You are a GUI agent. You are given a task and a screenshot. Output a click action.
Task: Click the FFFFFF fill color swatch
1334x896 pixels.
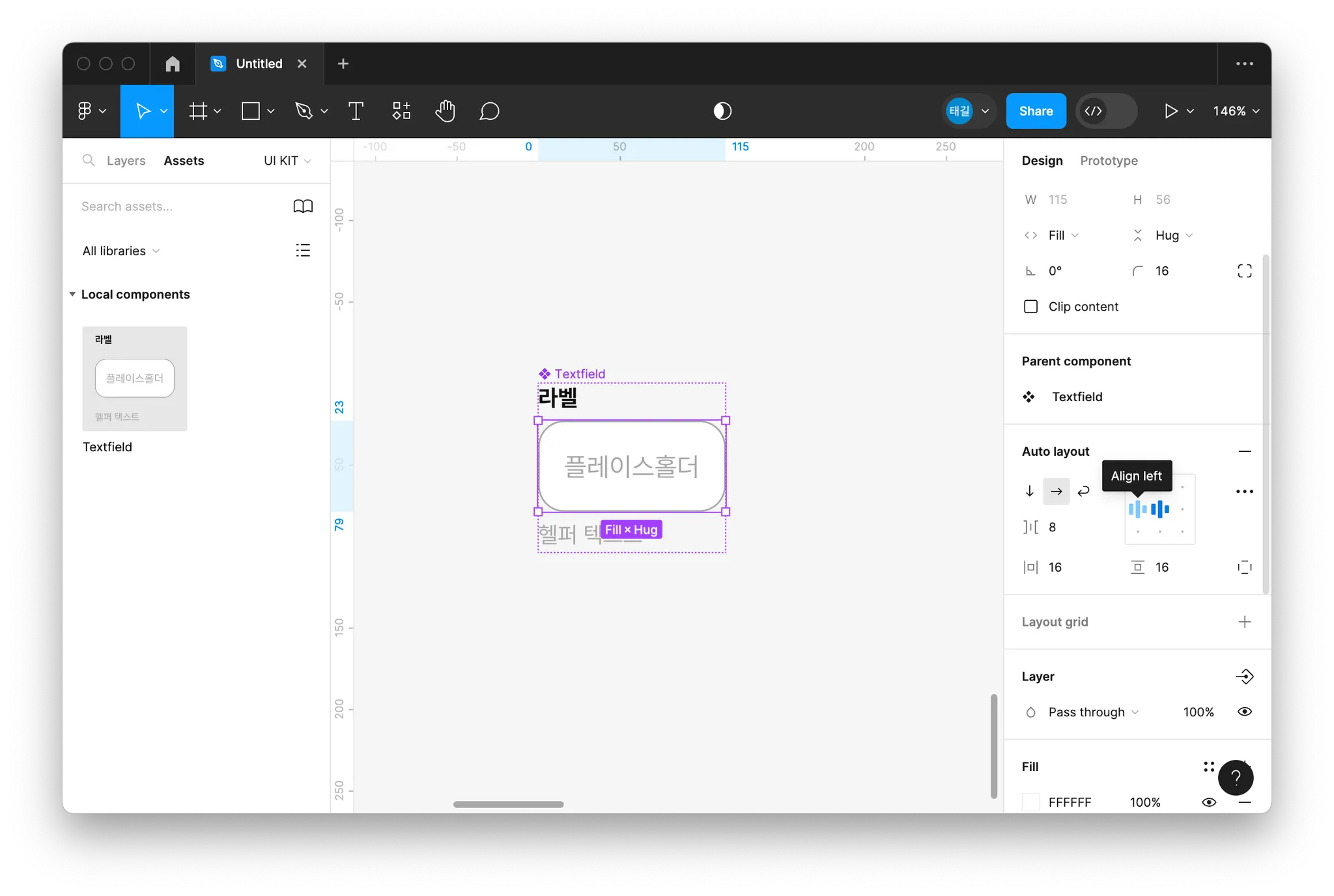[1030, 802]
